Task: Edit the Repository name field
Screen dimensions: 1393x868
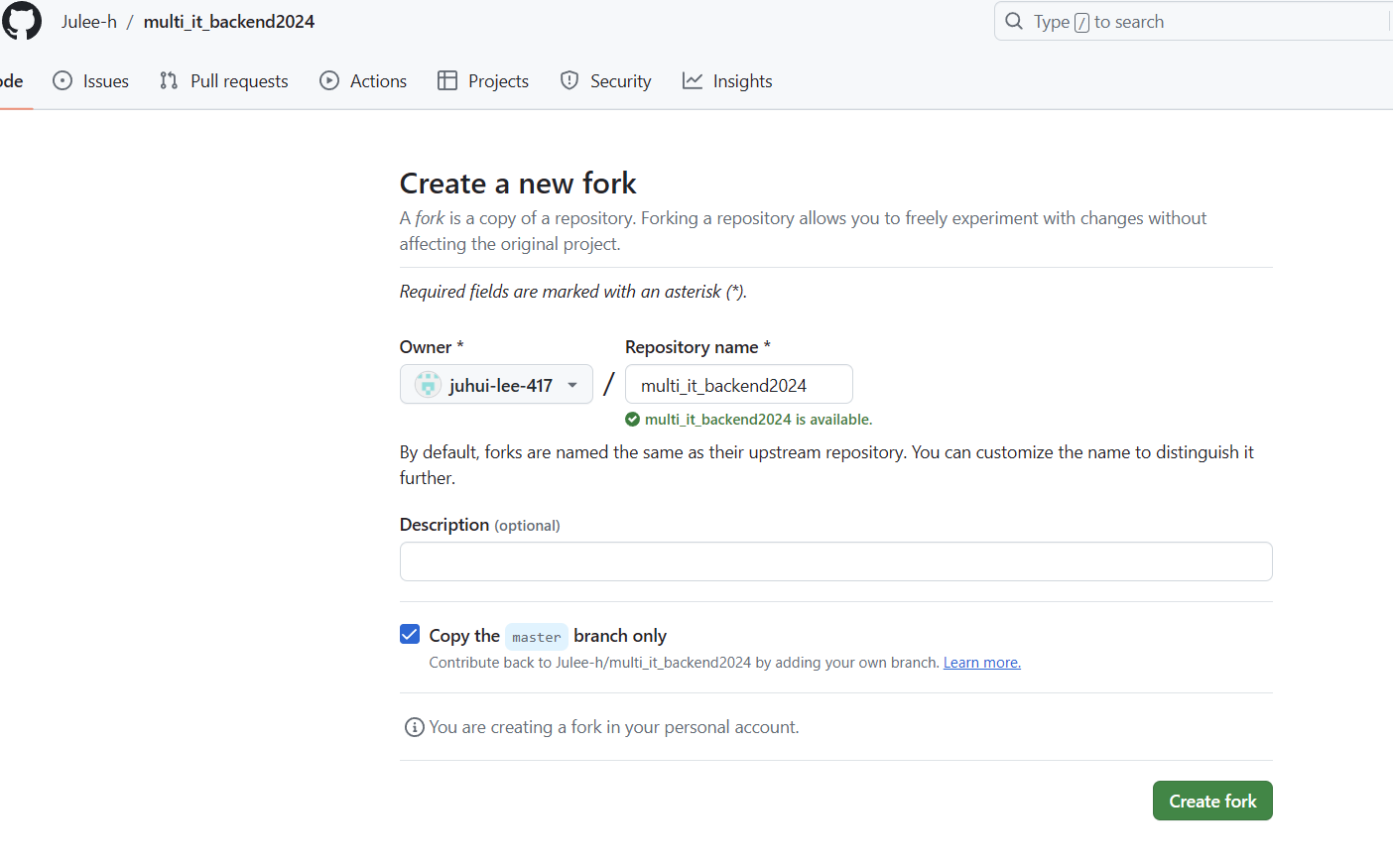Action: pos(739,385)
